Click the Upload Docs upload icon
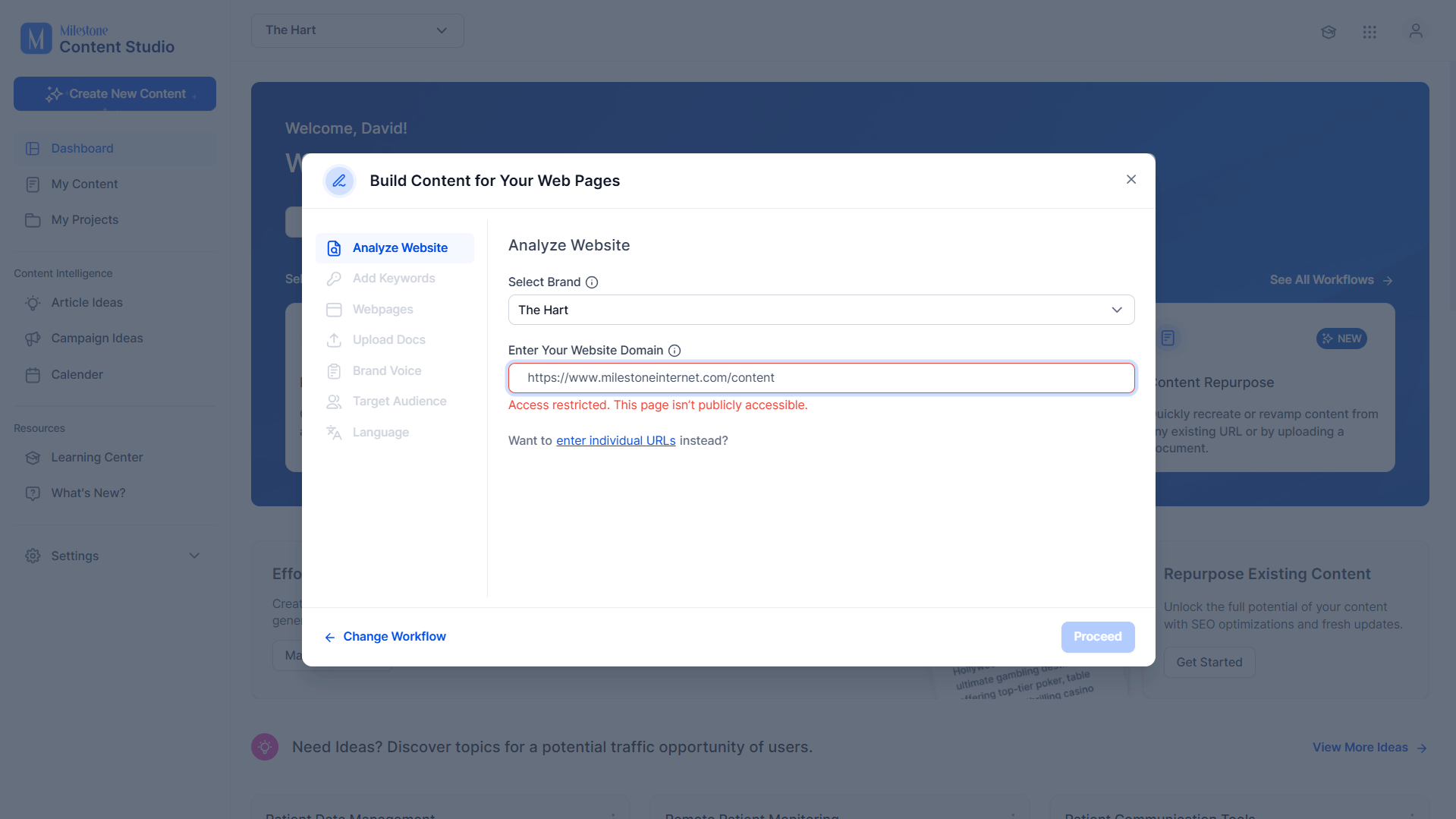 [x=334, y=340]
